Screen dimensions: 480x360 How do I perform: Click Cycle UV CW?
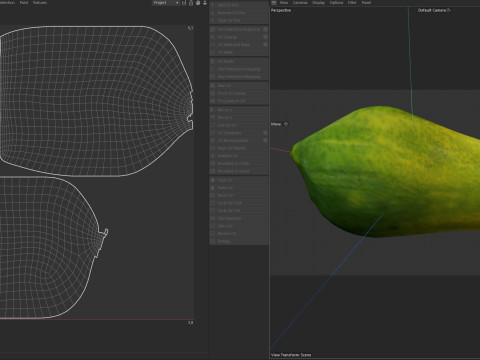click(x=239, y=210)
